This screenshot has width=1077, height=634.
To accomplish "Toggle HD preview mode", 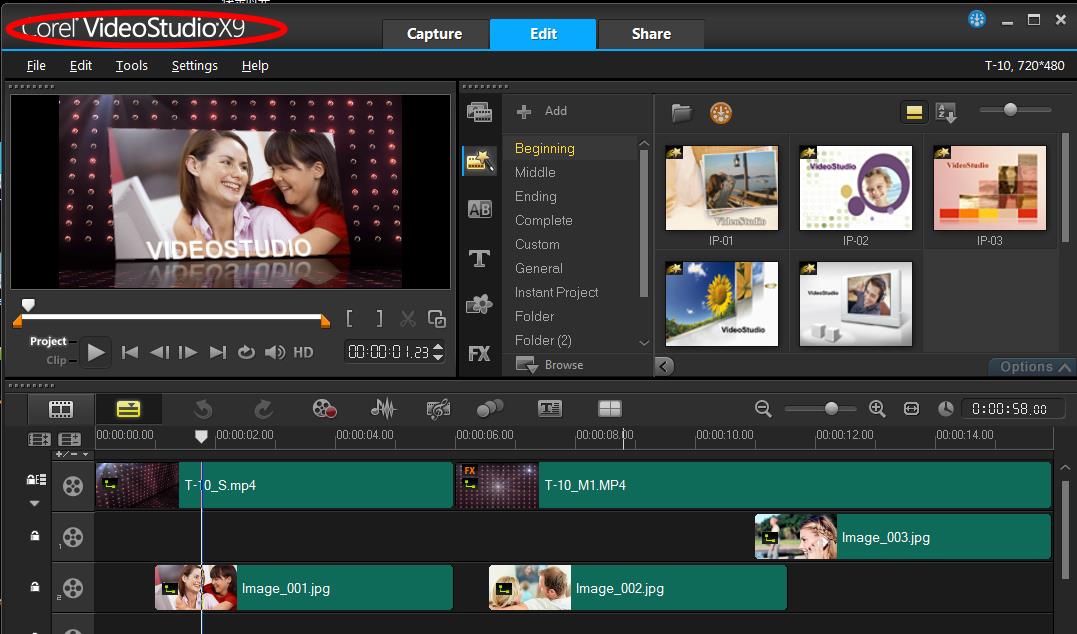I will [x=303, y=352].
